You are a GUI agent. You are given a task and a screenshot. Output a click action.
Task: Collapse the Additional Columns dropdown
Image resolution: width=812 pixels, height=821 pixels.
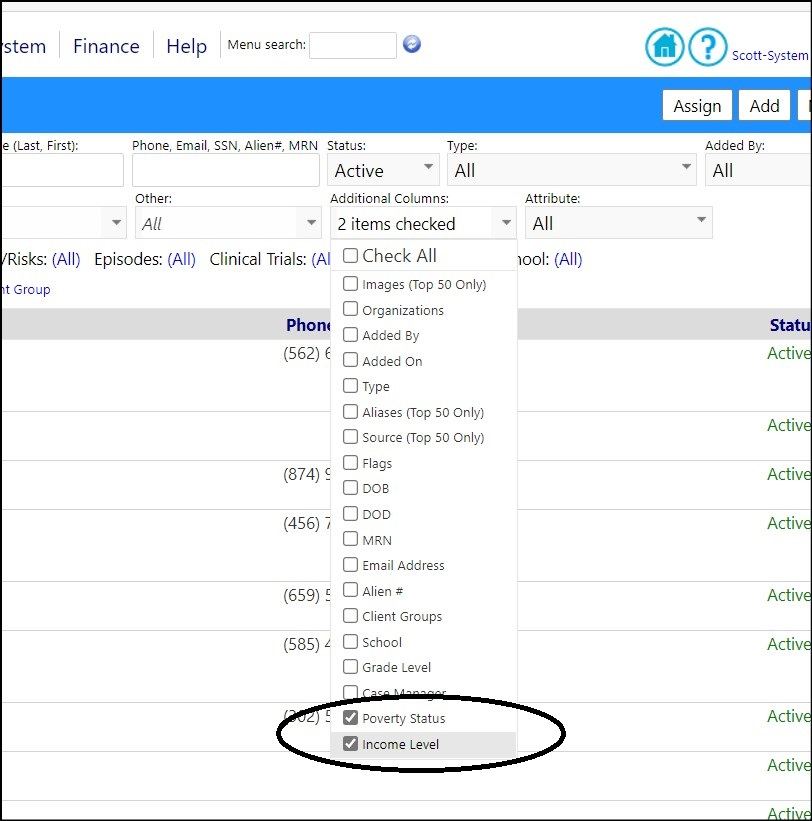click(423, 223)
